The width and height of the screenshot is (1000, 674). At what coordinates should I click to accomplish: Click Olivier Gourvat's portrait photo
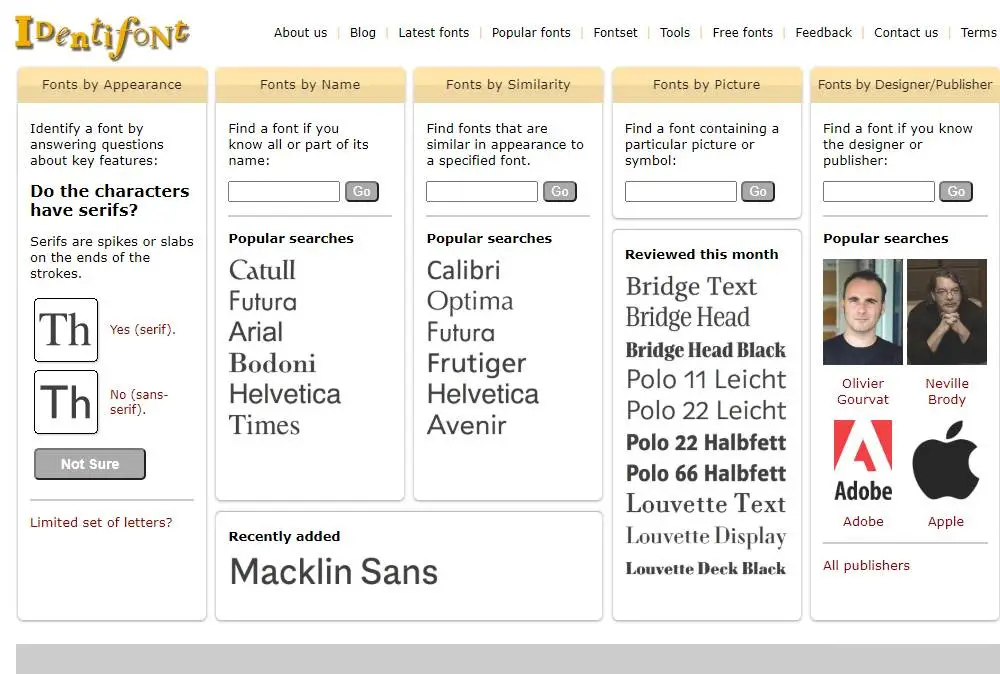pyautogui.click(x=863, y=312)
